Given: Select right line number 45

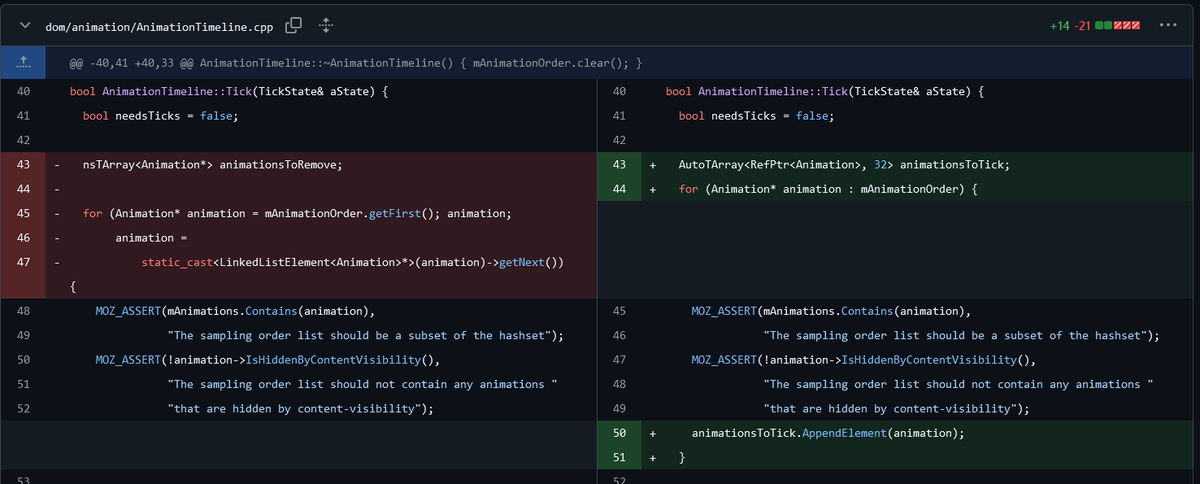Looking at the screenshot, I should click(619, 310).
